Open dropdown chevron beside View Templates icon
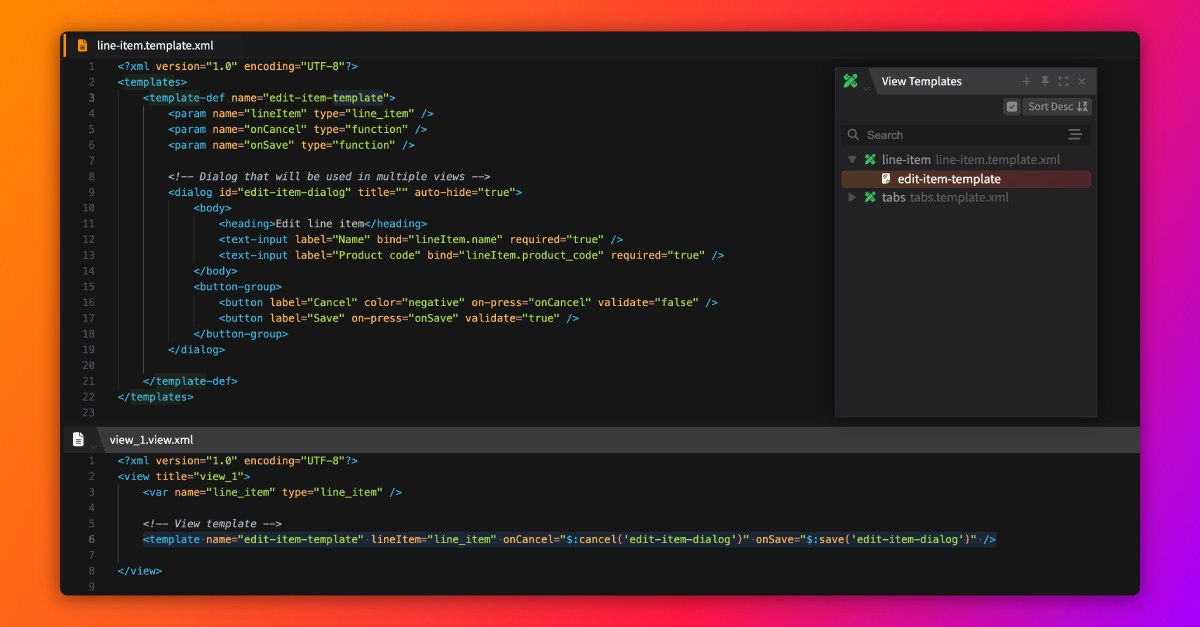 coord(866,89)
